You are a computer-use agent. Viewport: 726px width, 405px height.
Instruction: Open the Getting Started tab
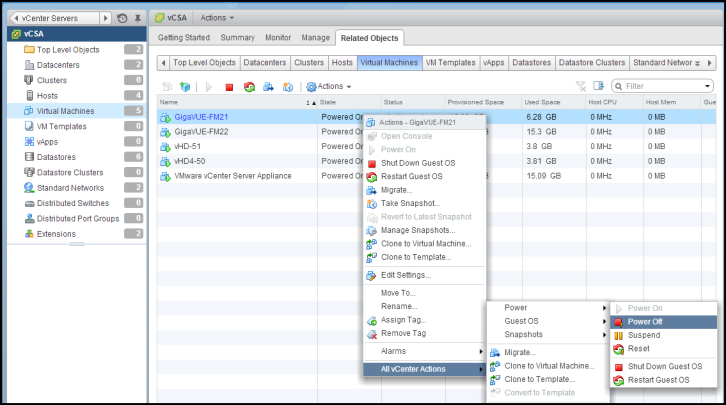(x=184, y=38)
